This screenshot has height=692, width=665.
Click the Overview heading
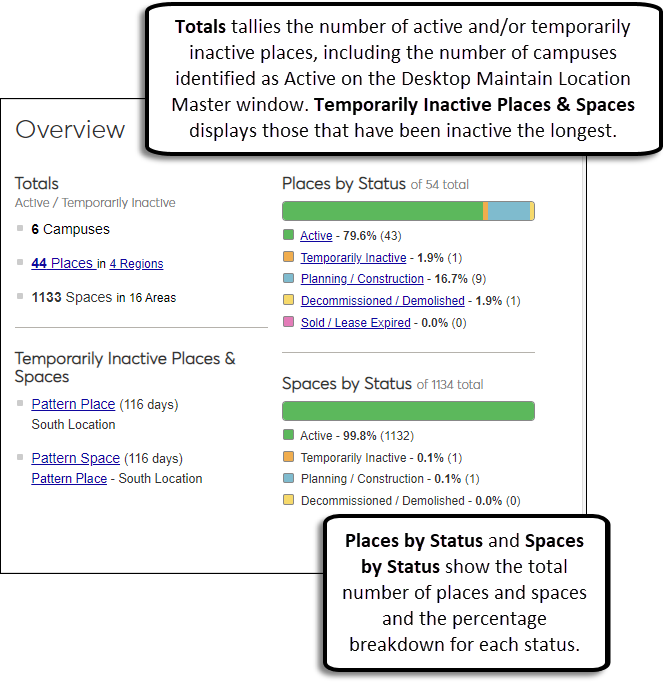71,129
